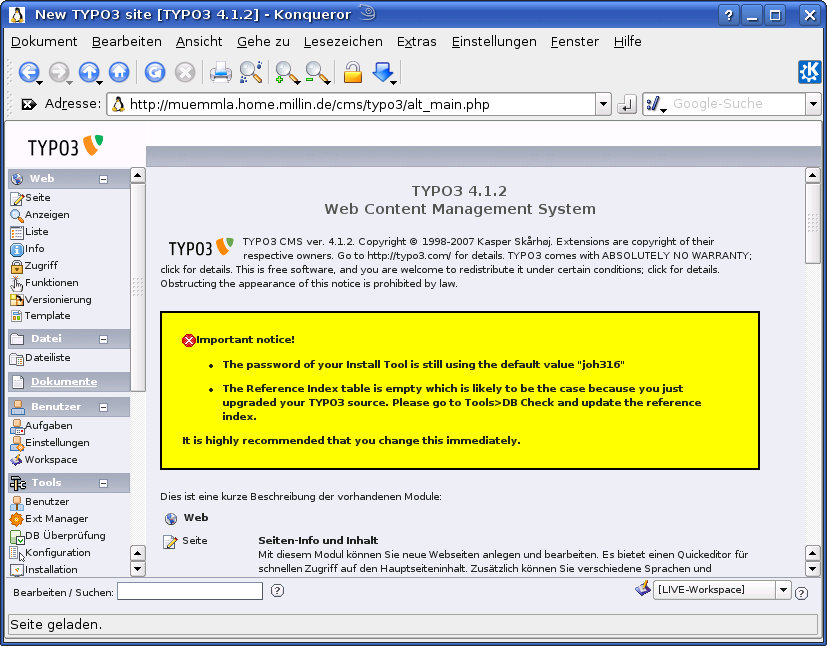
Task: Open help icon beside search field
Action: (x=277, y=591)
